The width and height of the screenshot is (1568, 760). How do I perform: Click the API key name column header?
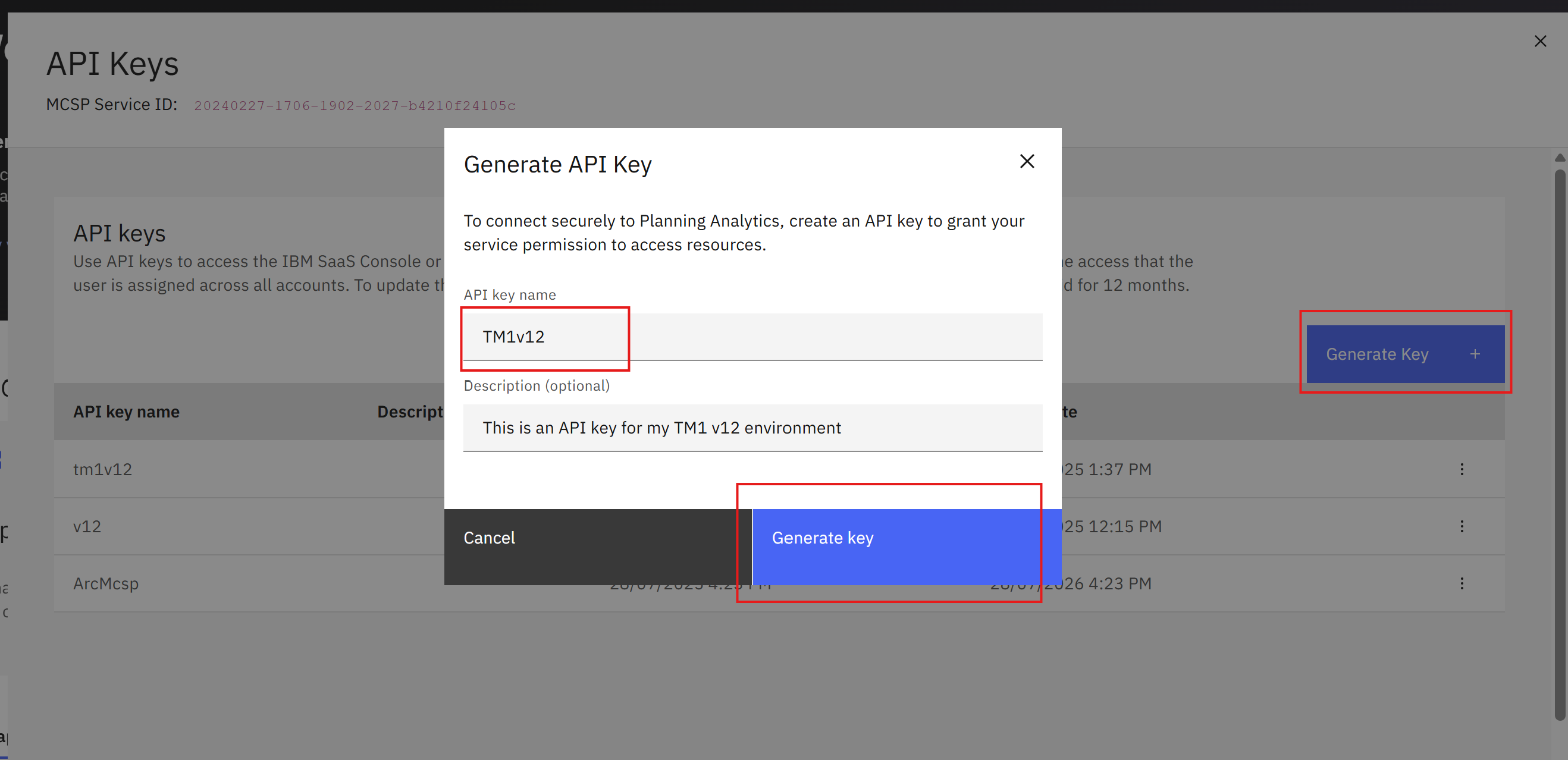126,412
